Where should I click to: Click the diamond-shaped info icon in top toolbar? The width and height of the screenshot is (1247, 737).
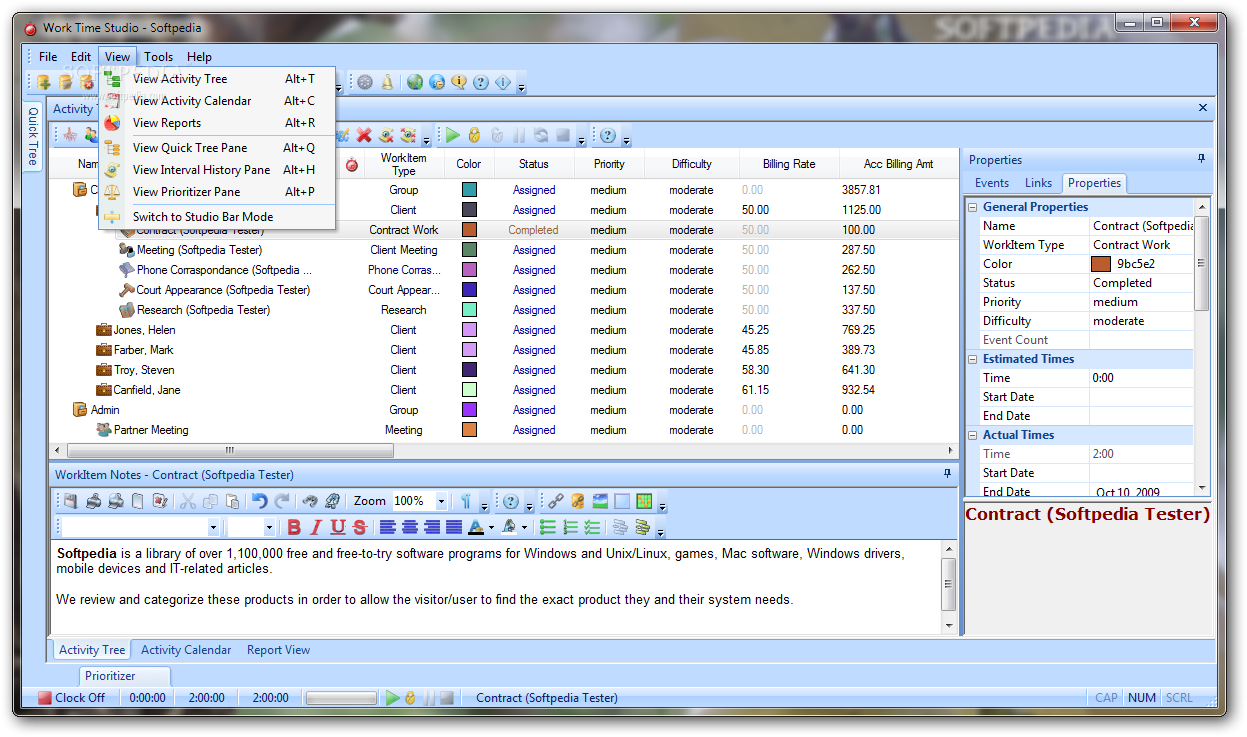tap(503, 82)
